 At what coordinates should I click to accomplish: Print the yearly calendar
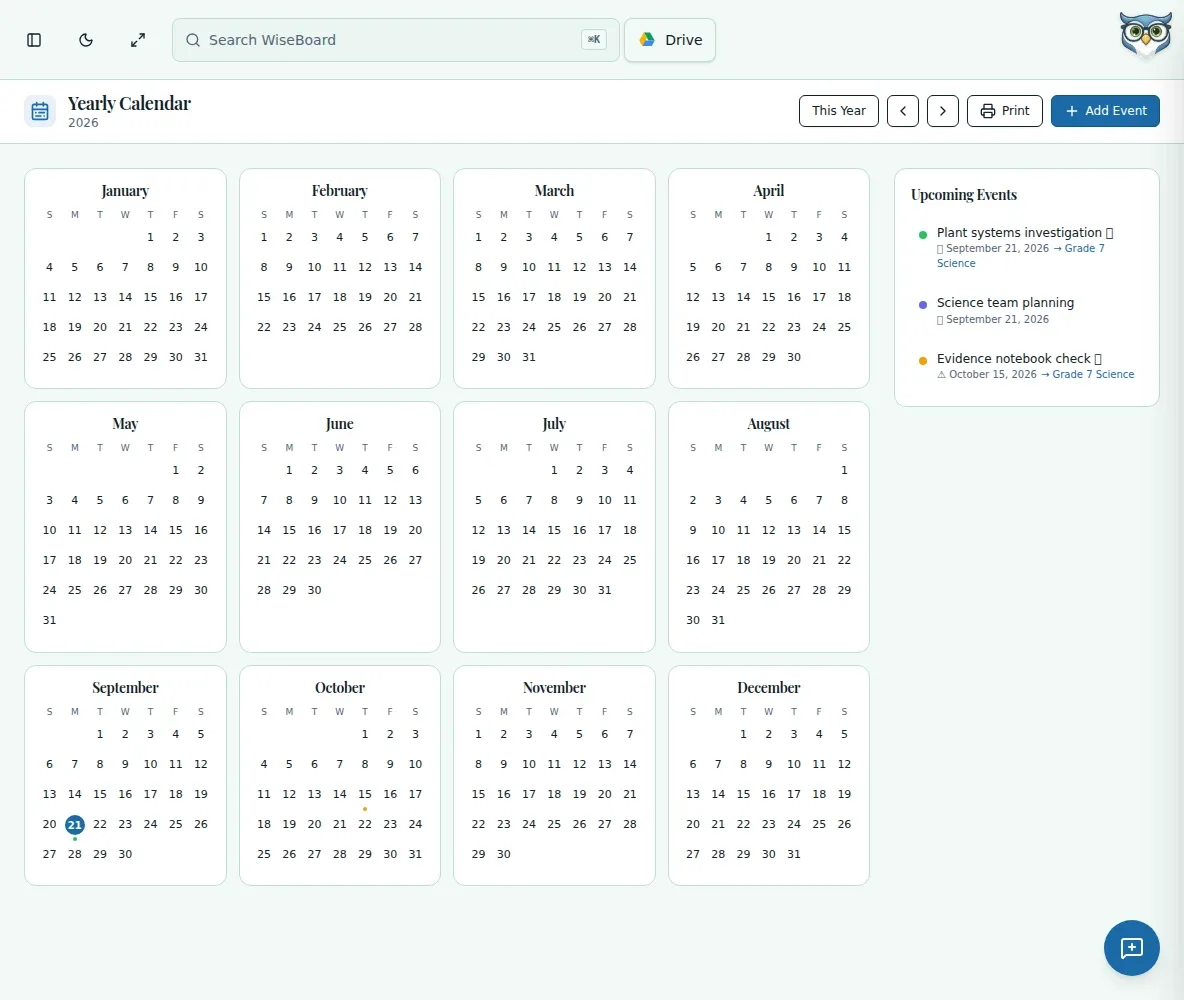1004,111
